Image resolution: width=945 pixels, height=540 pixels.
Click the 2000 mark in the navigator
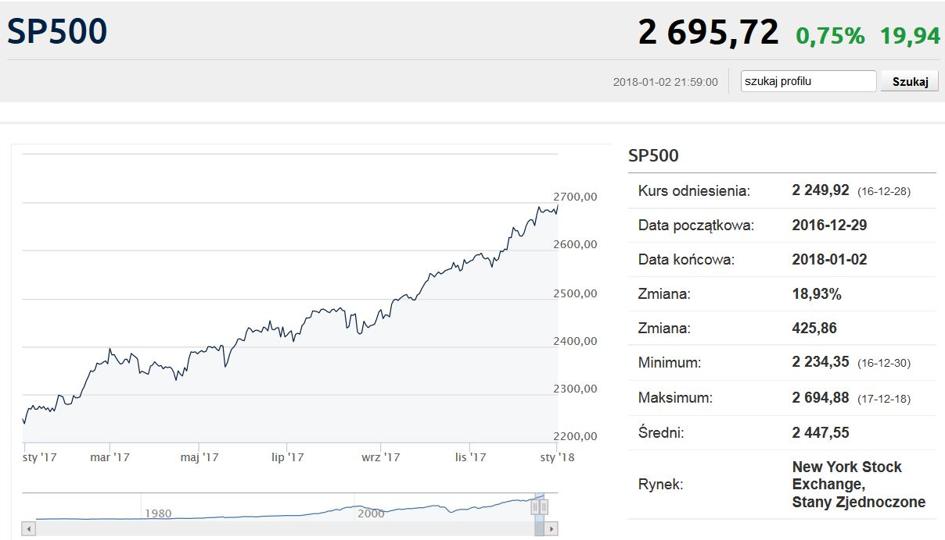[371, 513]
